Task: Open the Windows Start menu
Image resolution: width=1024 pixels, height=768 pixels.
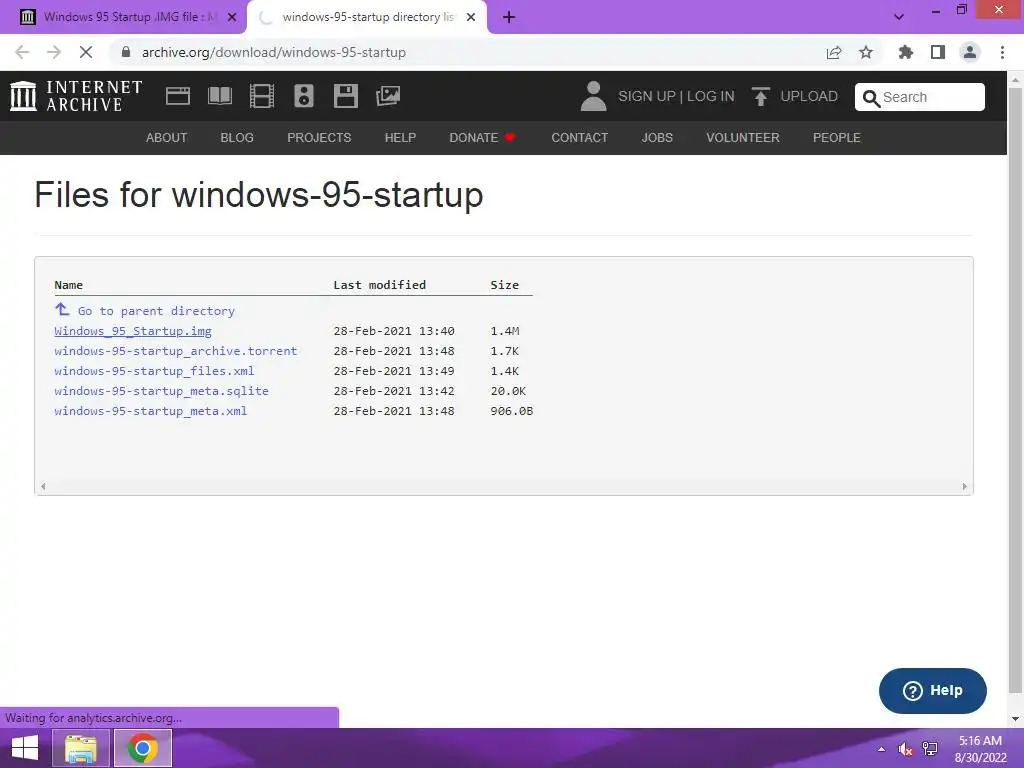Action: click(25, 748)
